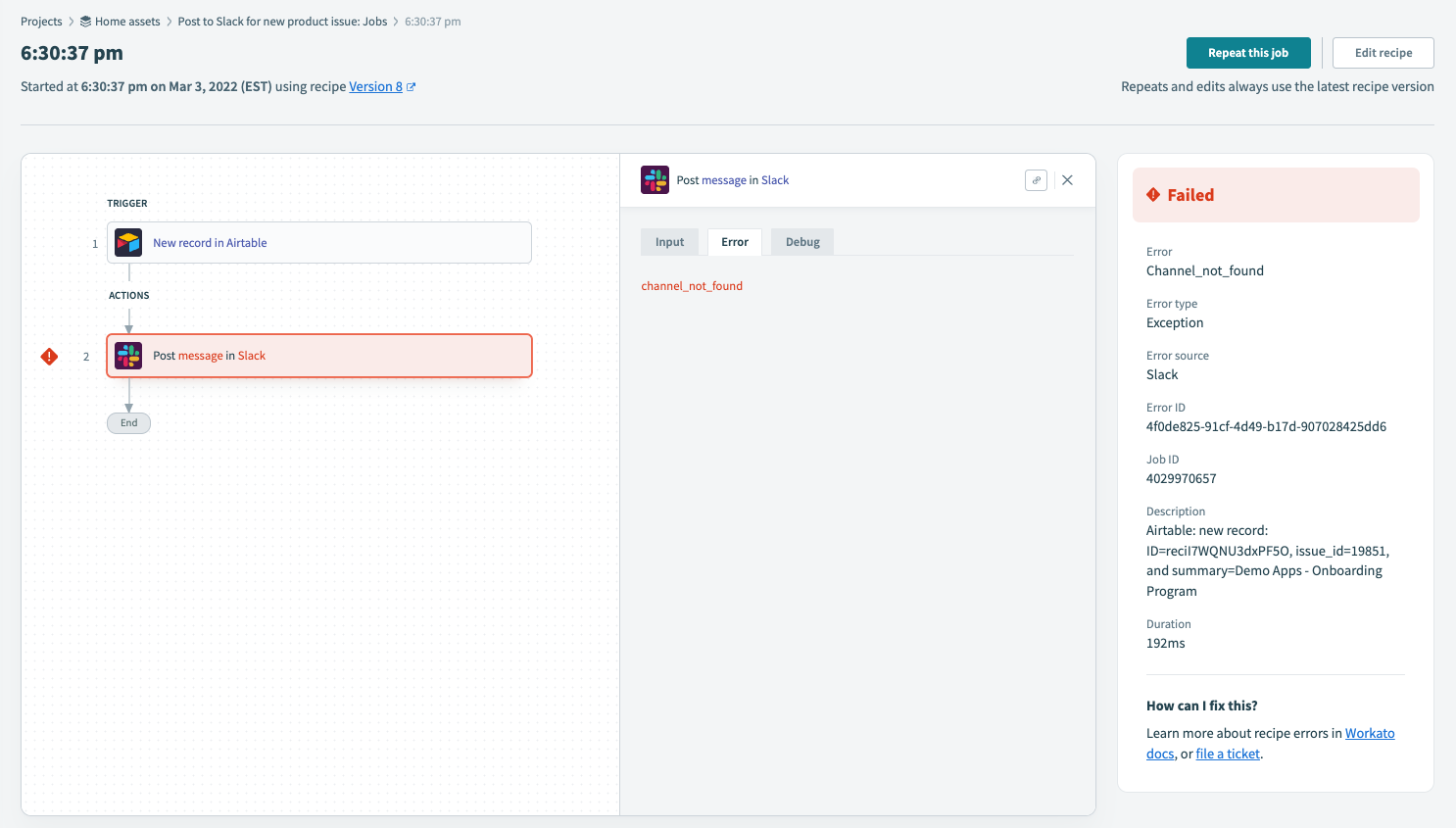Follow the Workato docs link
Image resolution: width=1456 pixels, height=828 pixels.
(x=1369, y=734)
